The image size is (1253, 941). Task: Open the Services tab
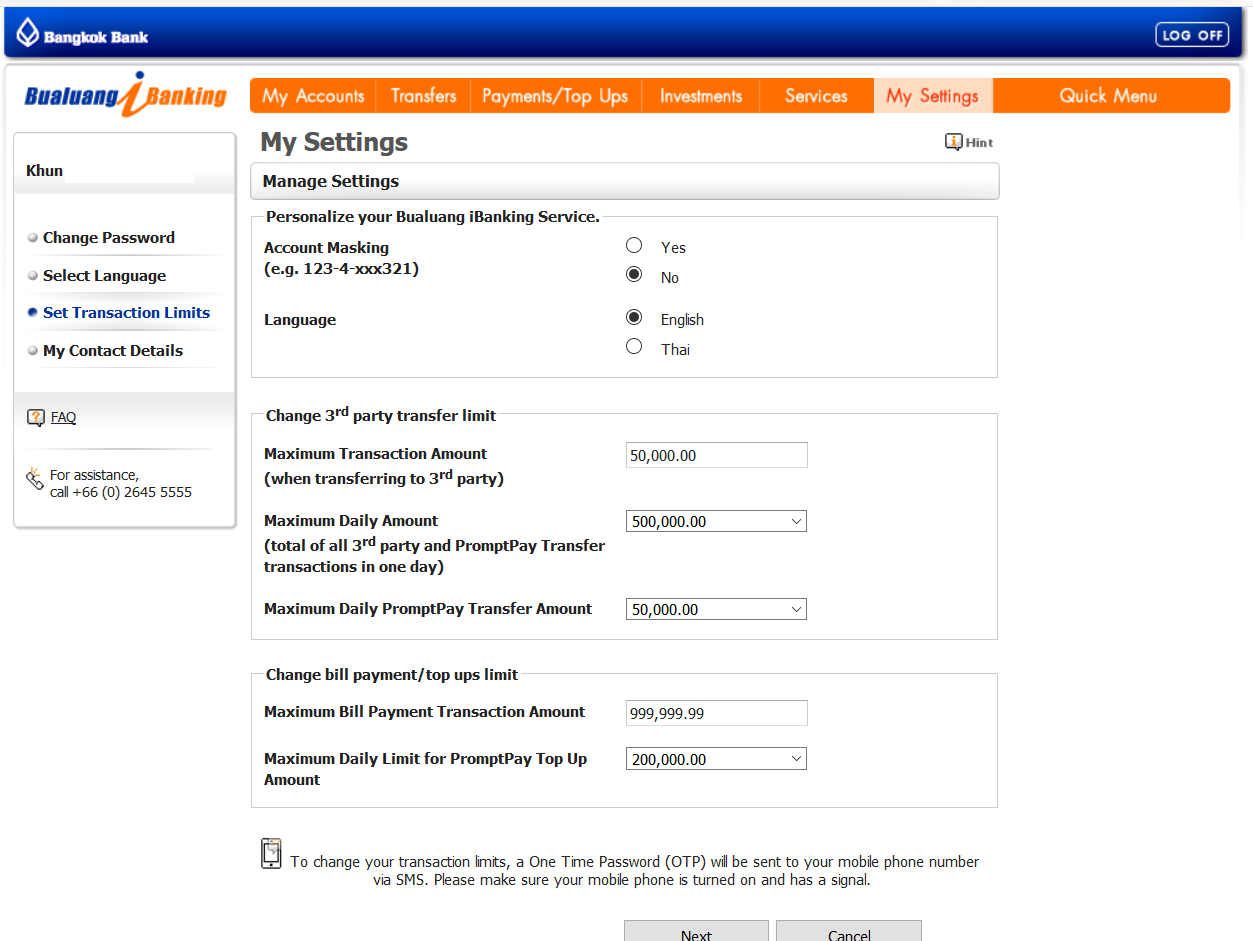tap(816, 96)
